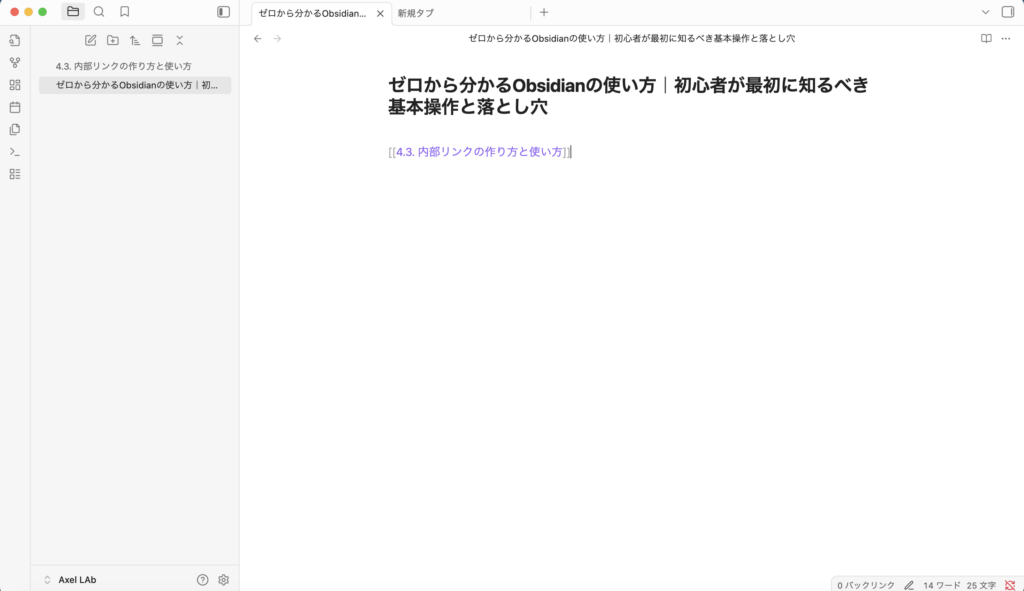Toggle the right sidebar panel

[1007, 12]
